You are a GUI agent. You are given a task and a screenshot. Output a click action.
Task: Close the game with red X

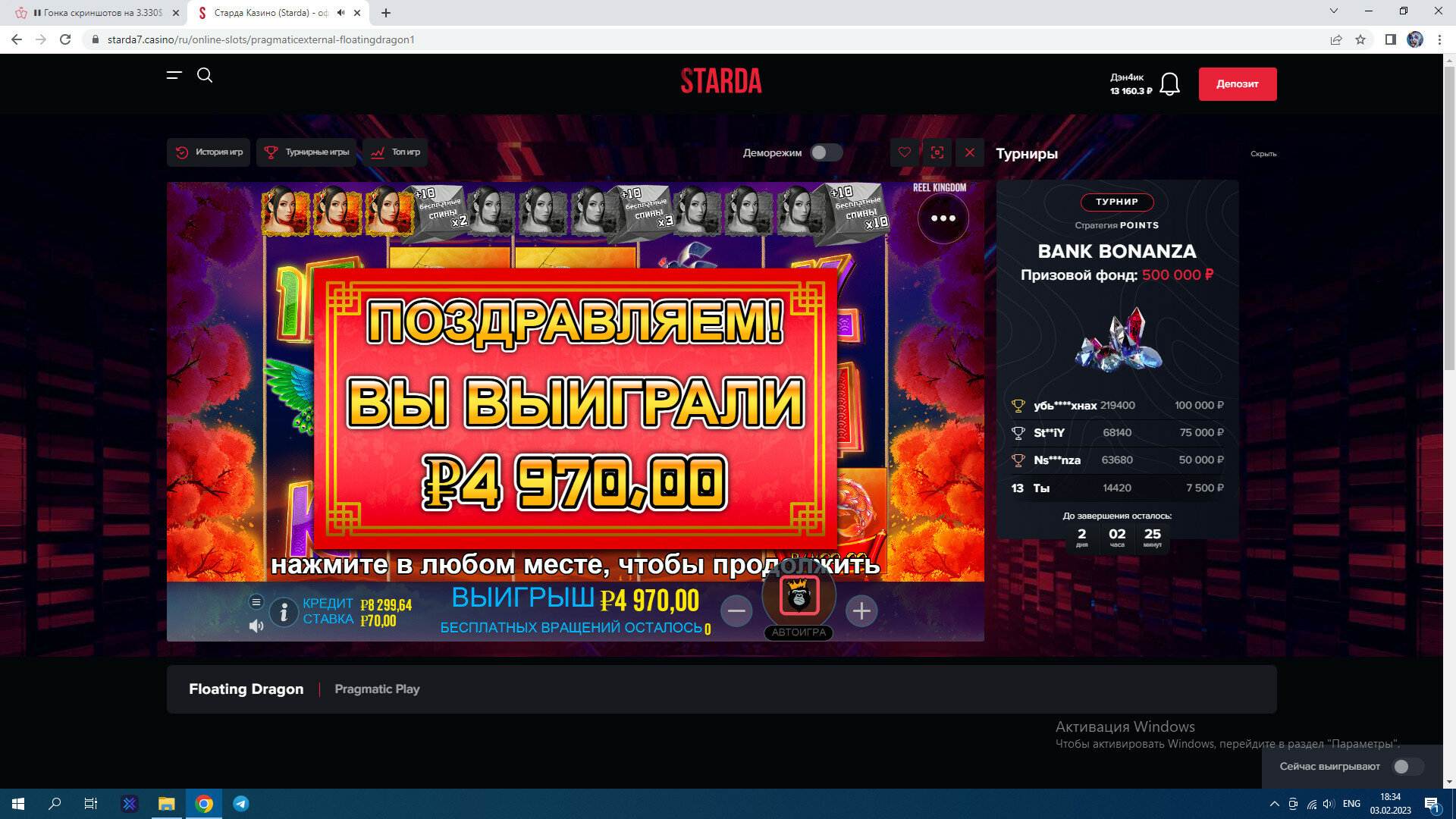(970, 152)
